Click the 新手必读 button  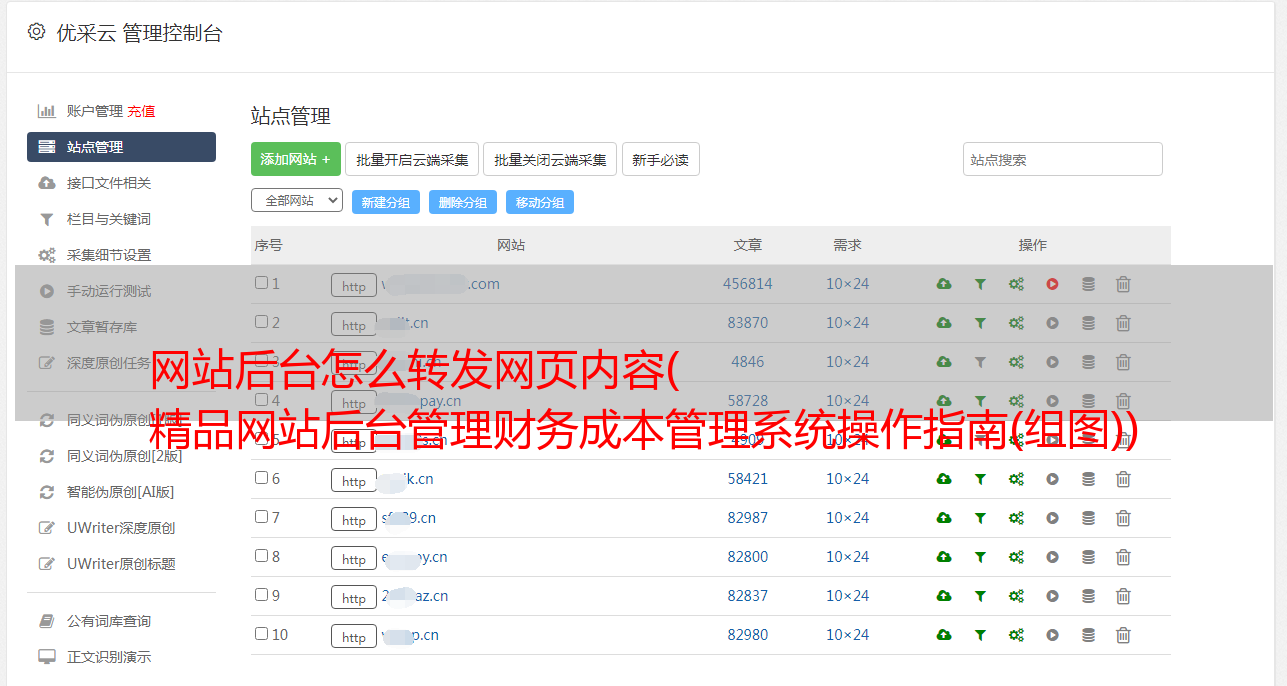point(660,159)
